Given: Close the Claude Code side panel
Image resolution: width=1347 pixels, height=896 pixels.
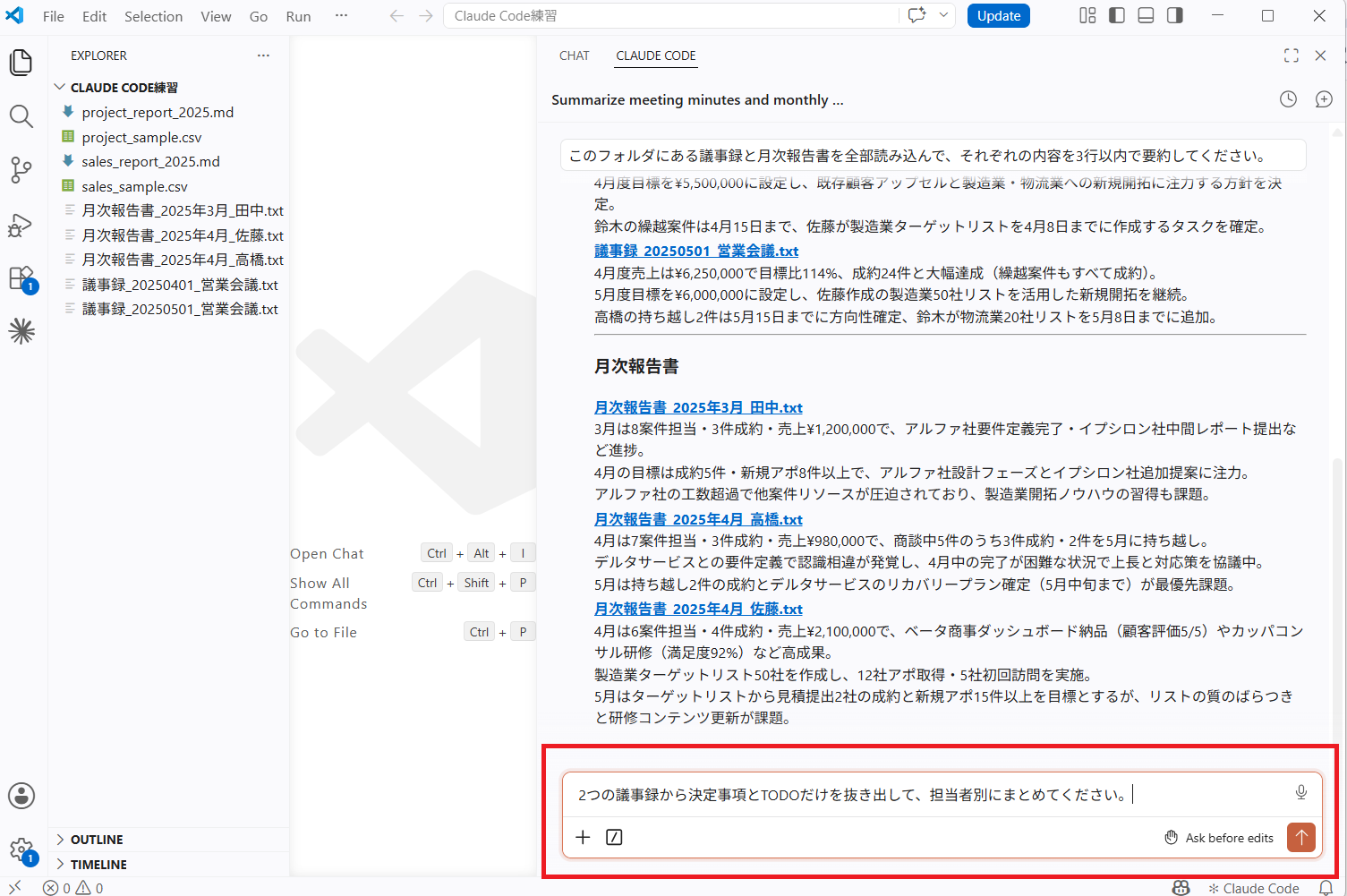Looking at the screenshot, I should click(x=1320, y=55).
